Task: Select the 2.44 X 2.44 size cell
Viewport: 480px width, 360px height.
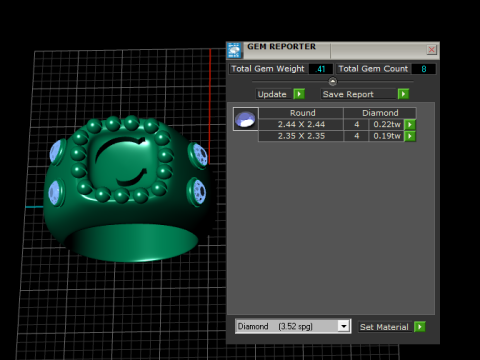Action: point(301,125)
